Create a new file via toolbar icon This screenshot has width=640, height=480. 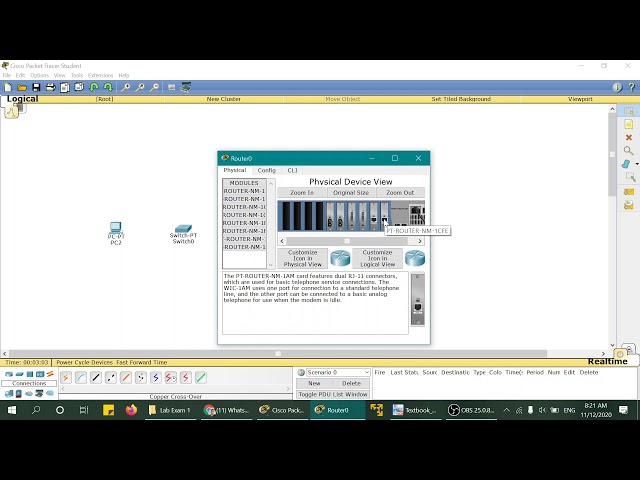tap(8, 87)
